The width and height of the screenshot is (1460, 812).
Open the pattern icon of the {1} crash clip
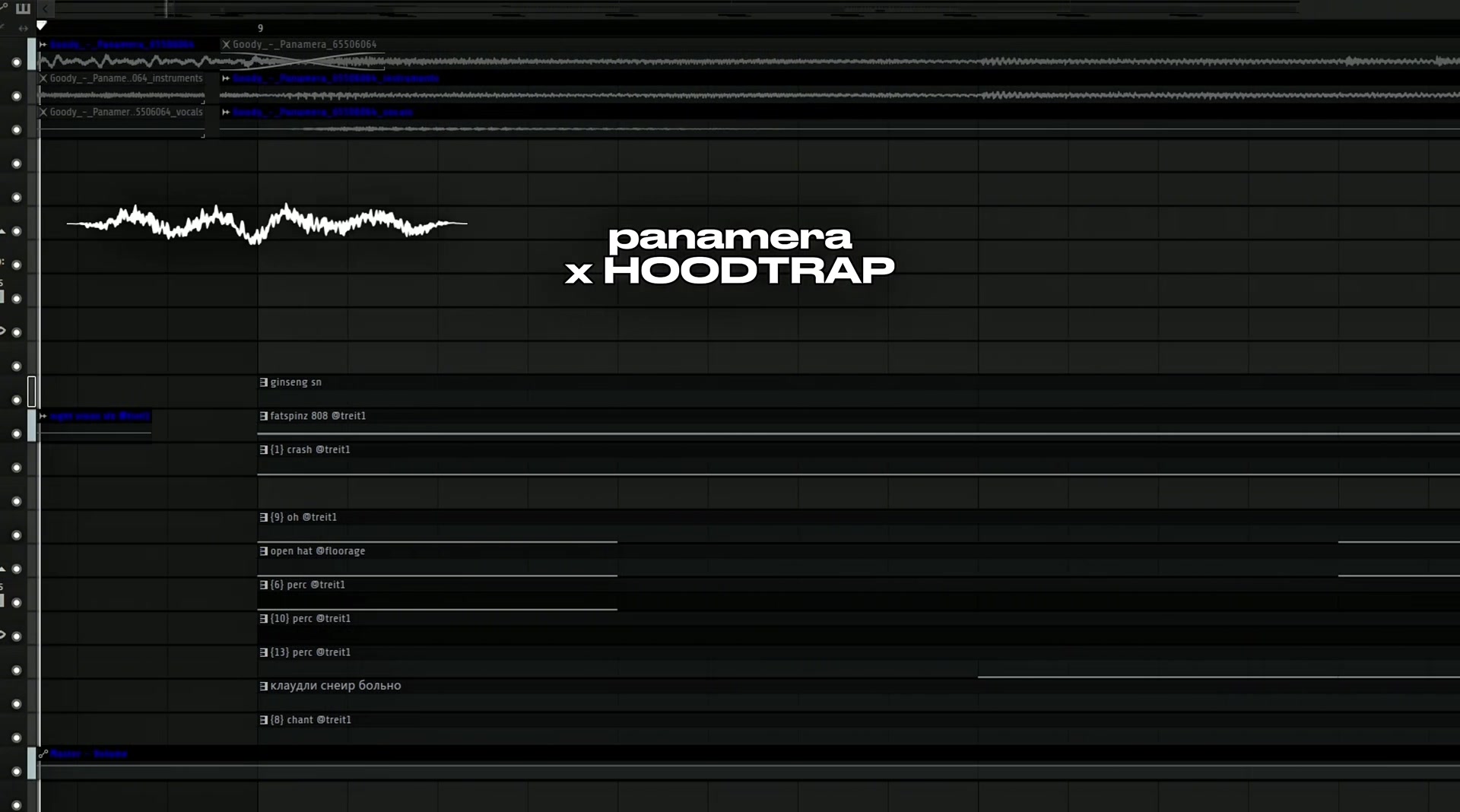[264, 450]
